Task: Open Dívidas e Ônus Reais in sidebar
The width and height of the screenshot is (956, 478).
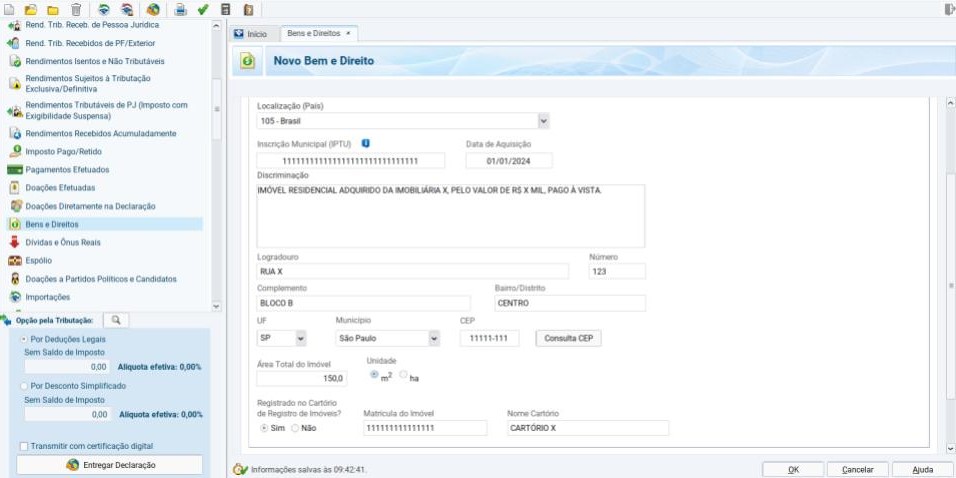Action: coord(62,242)
